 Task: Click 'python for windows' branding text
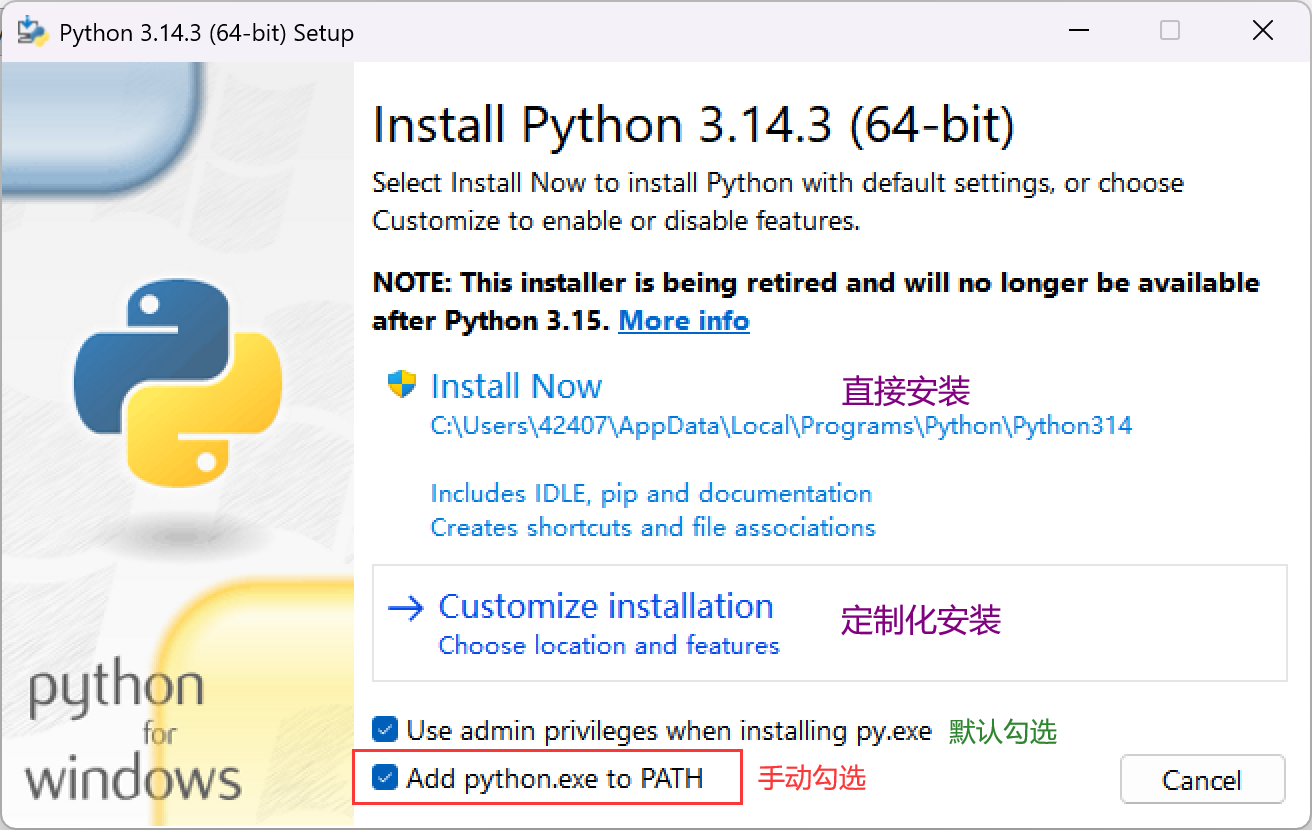point(134,732)
